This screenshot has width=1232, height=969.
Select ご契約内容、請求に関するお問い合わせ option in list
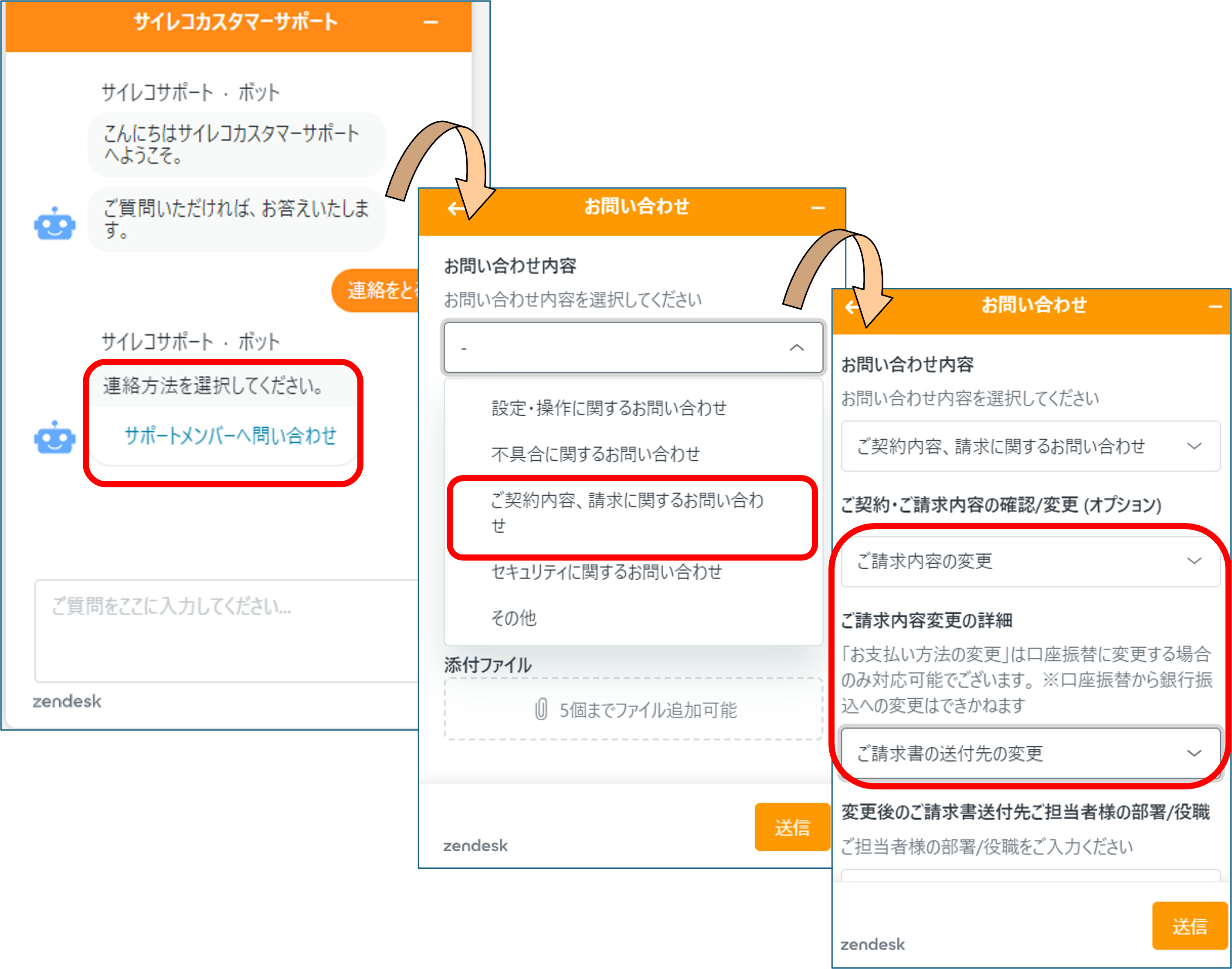point(627,512)
